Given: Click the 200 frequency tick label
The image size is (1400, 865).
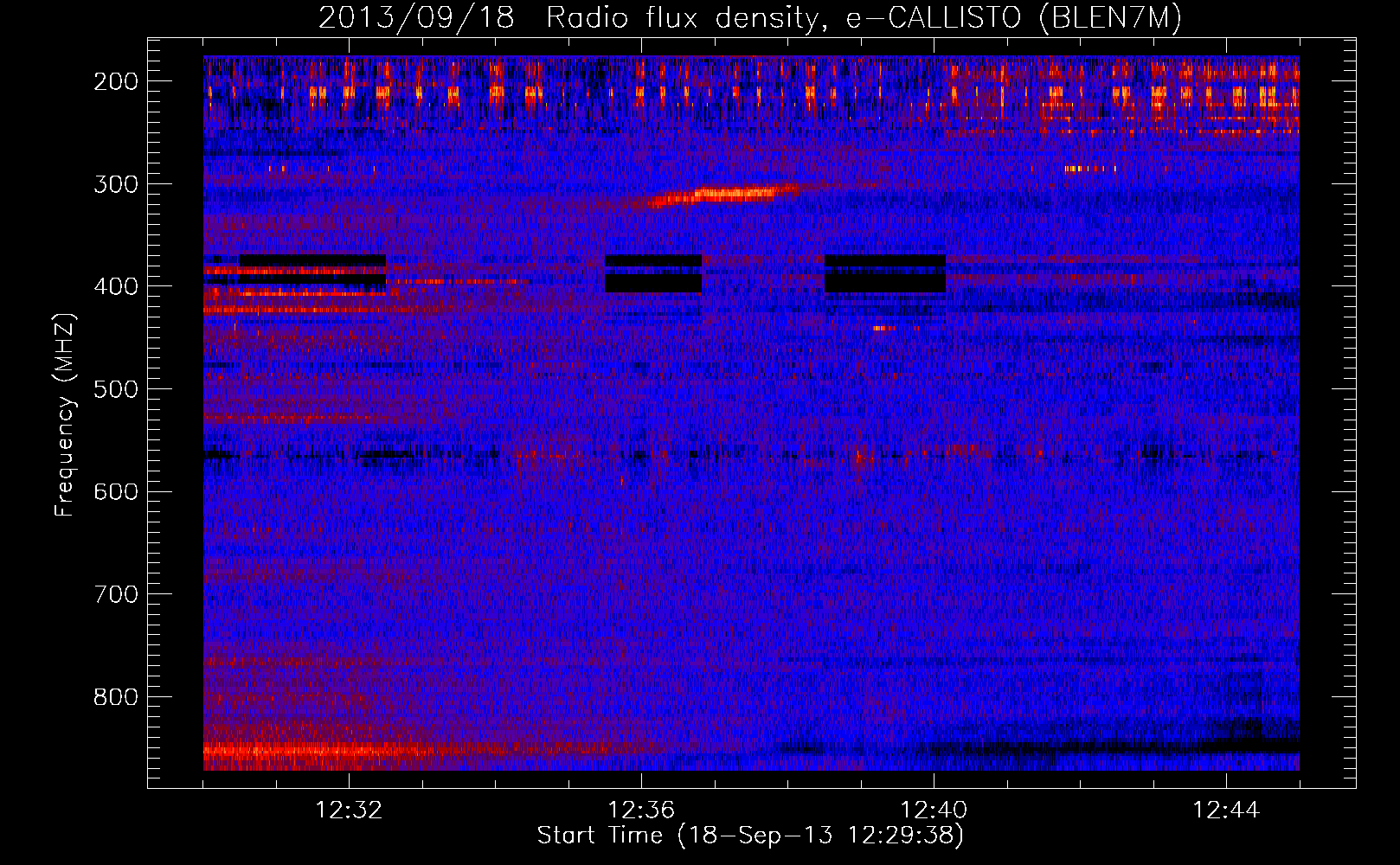Looking at the screenshot, I should coord(116,81).
